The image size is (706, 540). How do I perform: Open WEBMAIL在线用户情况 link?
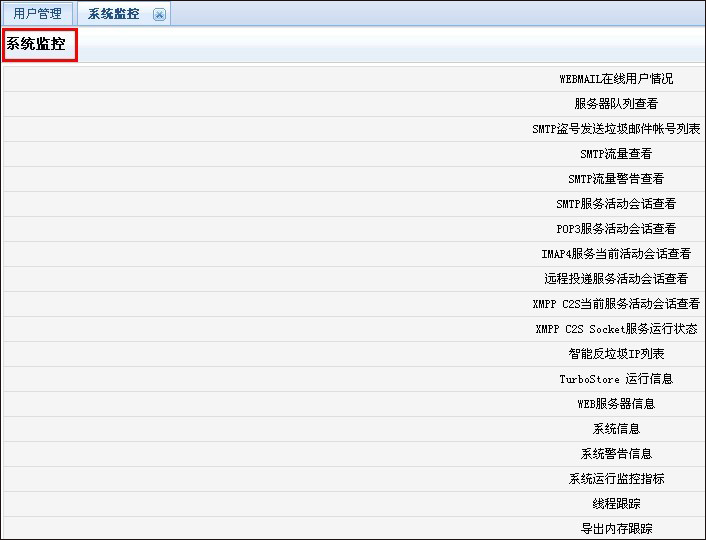(x=616, y=79)
